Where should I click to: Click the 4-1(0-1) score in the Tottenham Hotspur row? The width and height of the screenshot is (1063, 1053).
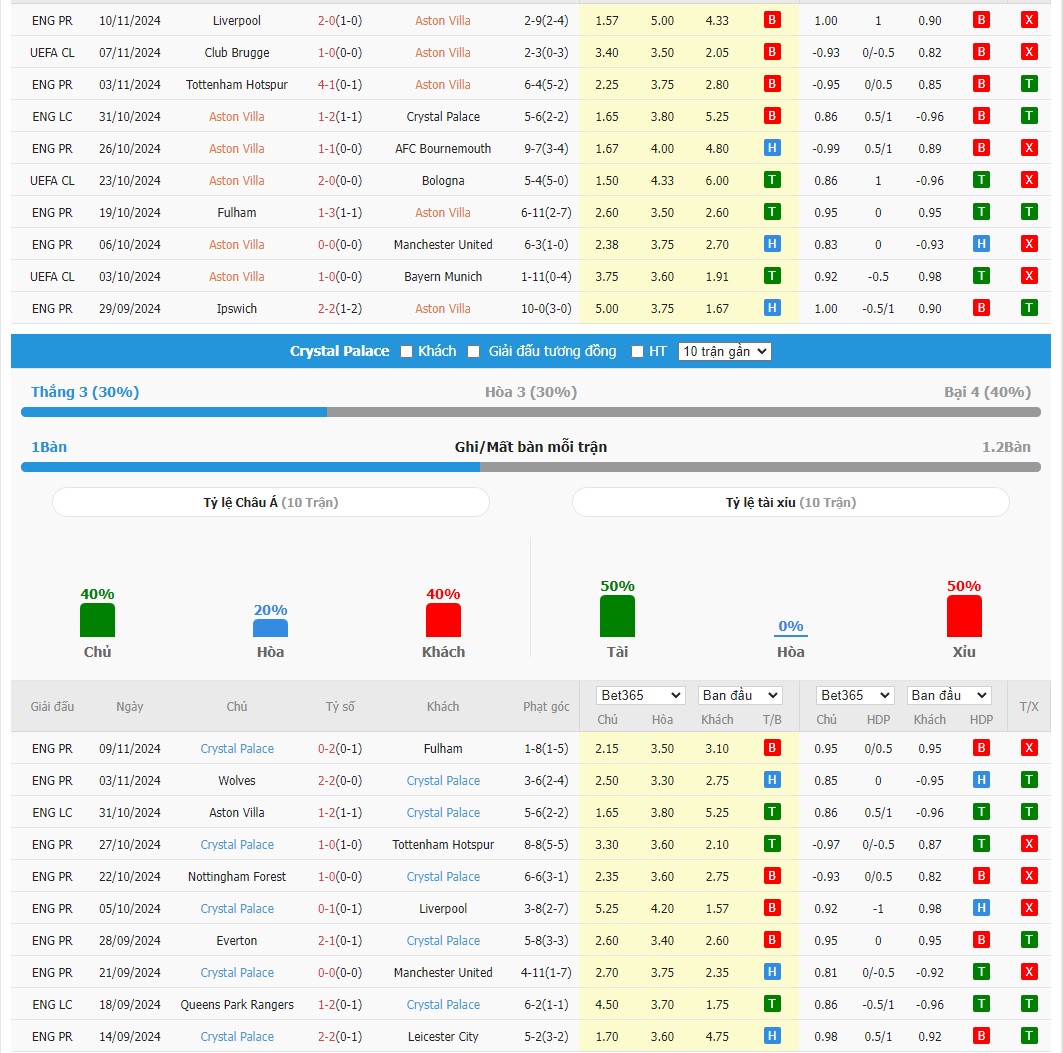(340, 84)
